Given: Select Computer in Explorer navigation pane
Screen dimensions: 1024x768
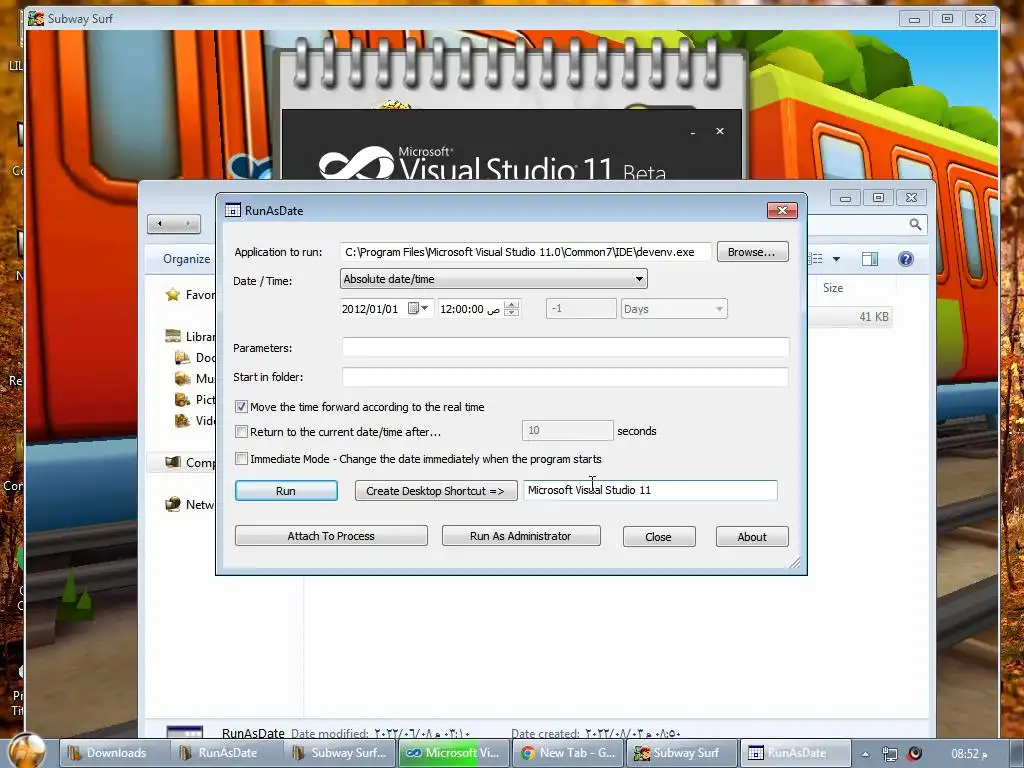Looking at the screenshot, I should coord(189,462).
